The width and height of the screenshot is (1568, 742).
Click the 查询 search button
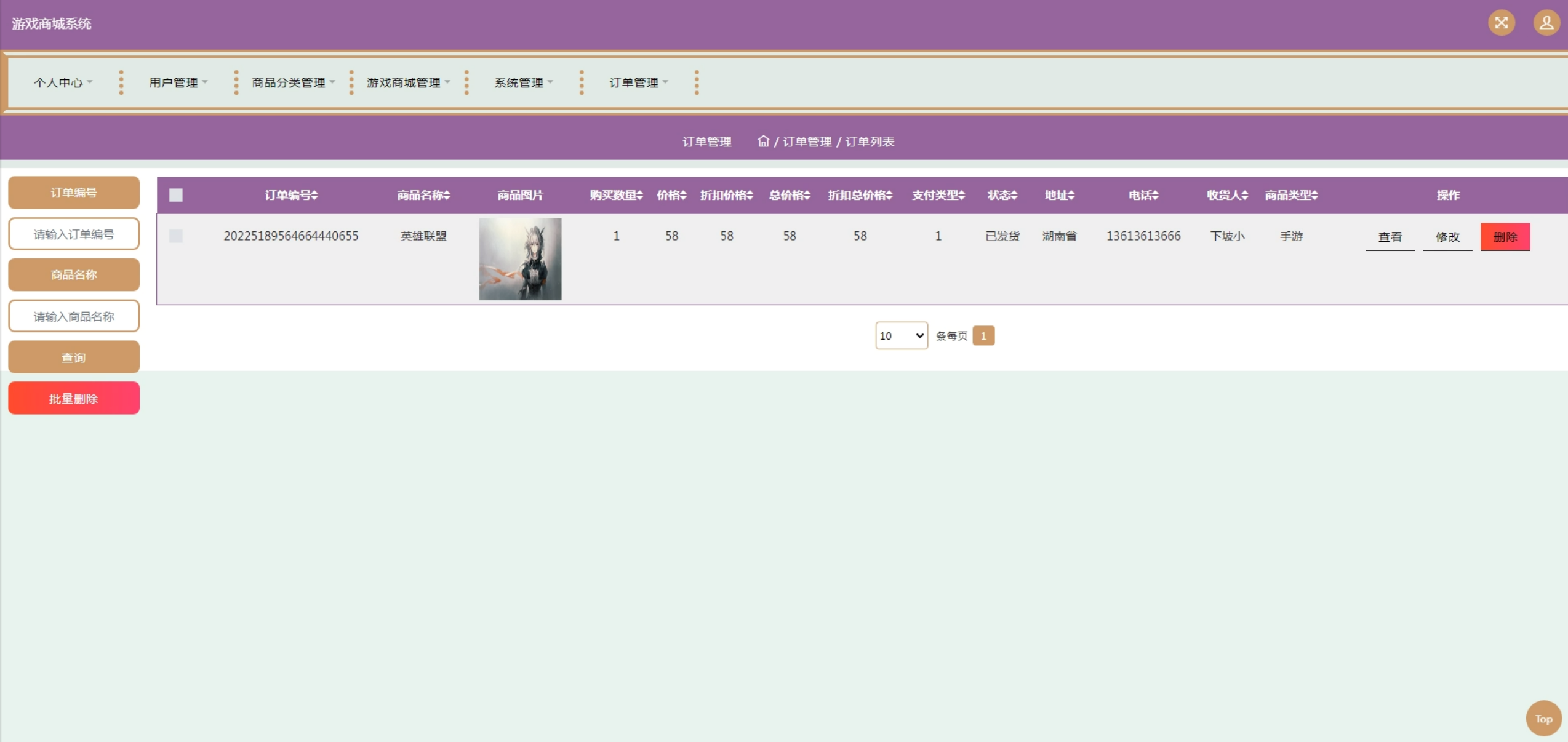point(74,357)
